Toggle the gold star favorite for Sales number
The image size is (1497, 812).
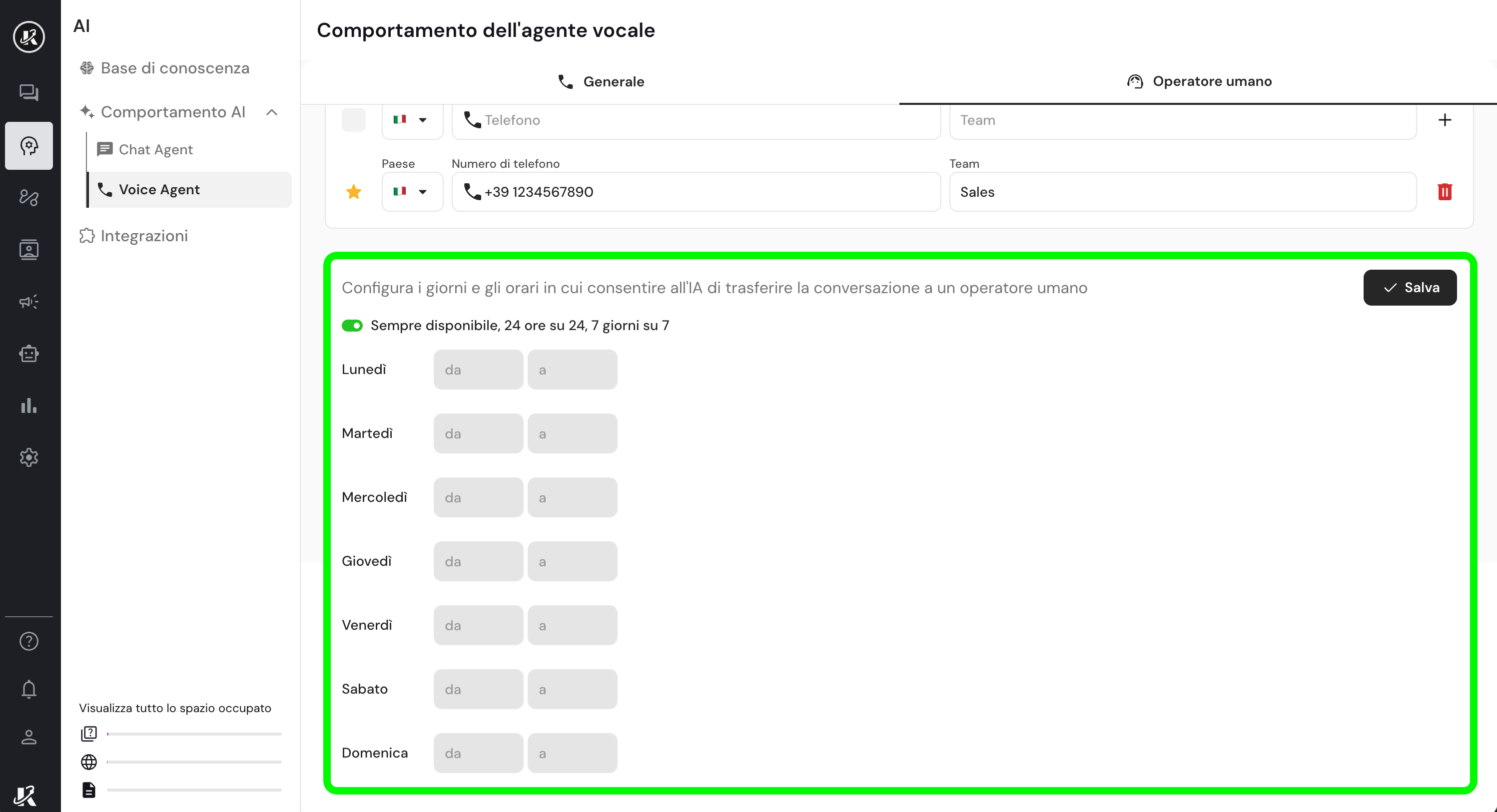click(353, 192)
